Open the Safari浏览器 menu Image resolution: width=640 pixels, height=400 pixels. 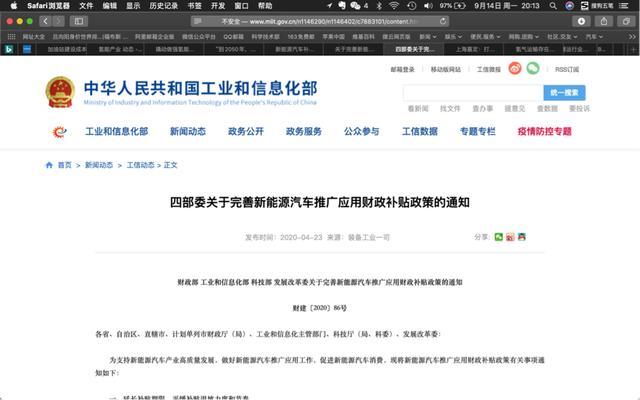tap(48, 6)
